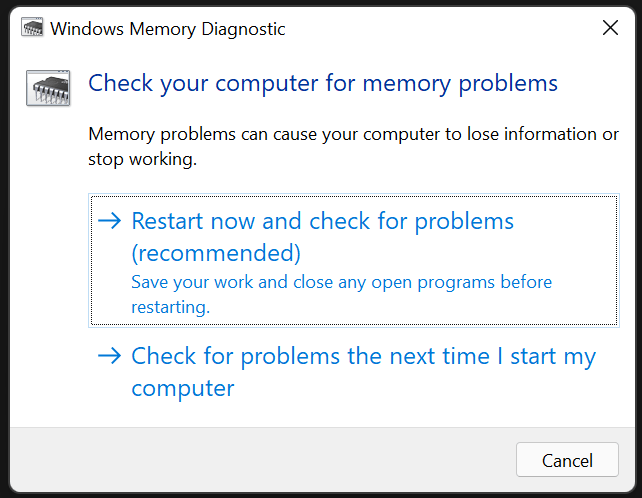The height and width of the screenshot is (498, 642).
Task: Close the Windows Memory Diagnostic dialog
Action: point(609,28)
